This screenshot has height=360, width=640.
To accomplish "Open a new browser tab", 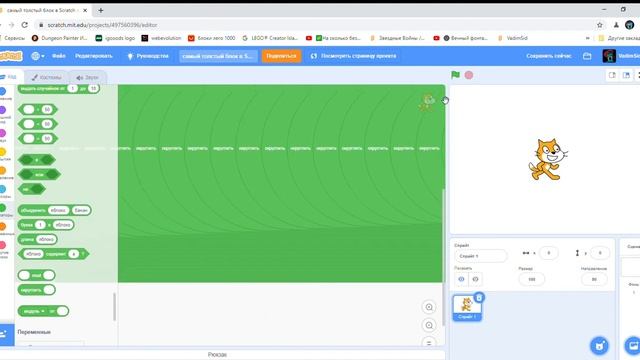I will point(101,10).
